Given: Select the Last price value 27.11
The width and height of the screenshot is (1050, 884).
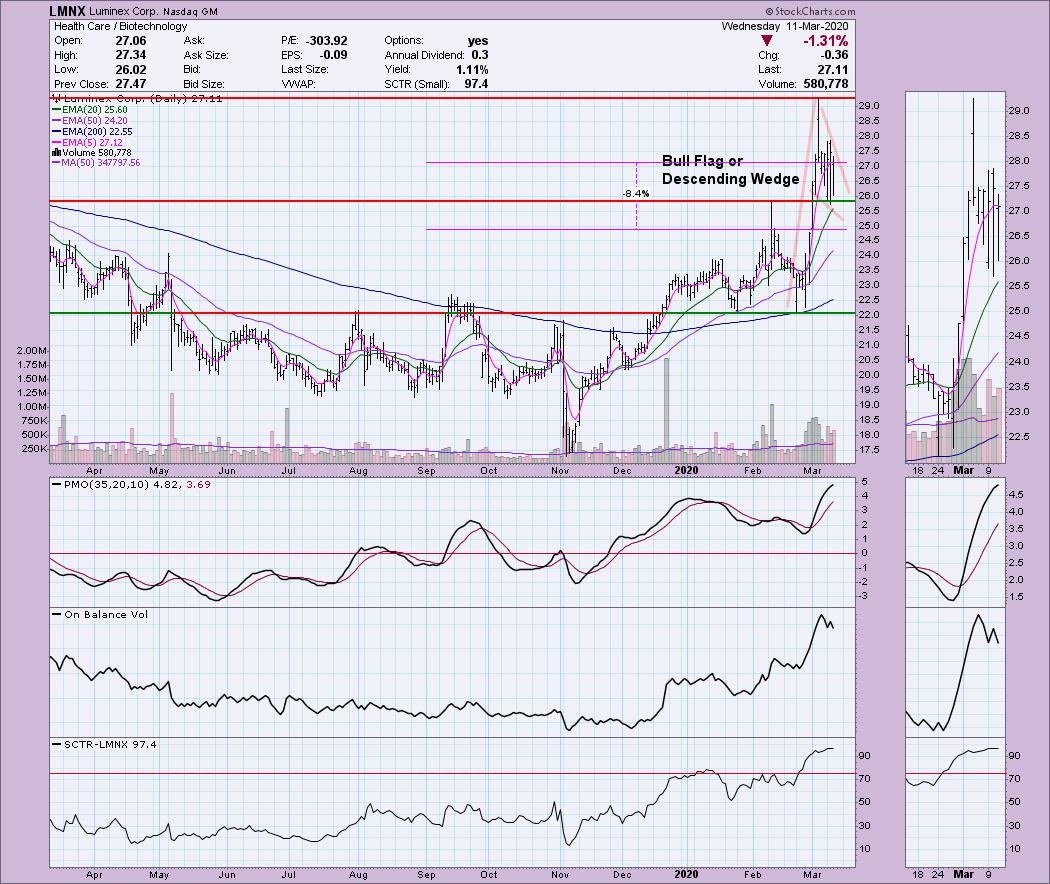Looking at the screenshot, I should click(x=833, y=70).
